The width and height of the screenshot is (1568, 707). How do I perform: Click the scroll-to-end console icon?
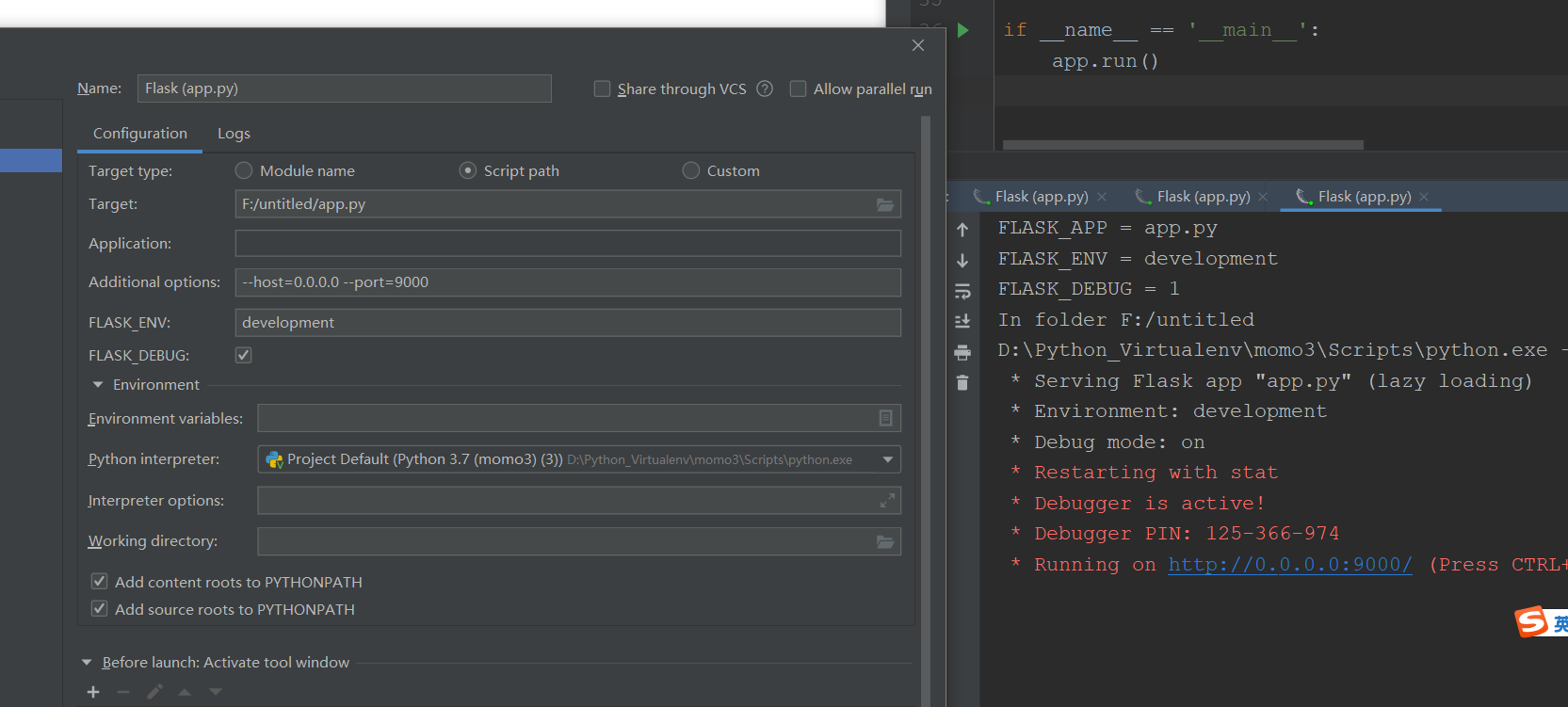click(x=962, y=322)
